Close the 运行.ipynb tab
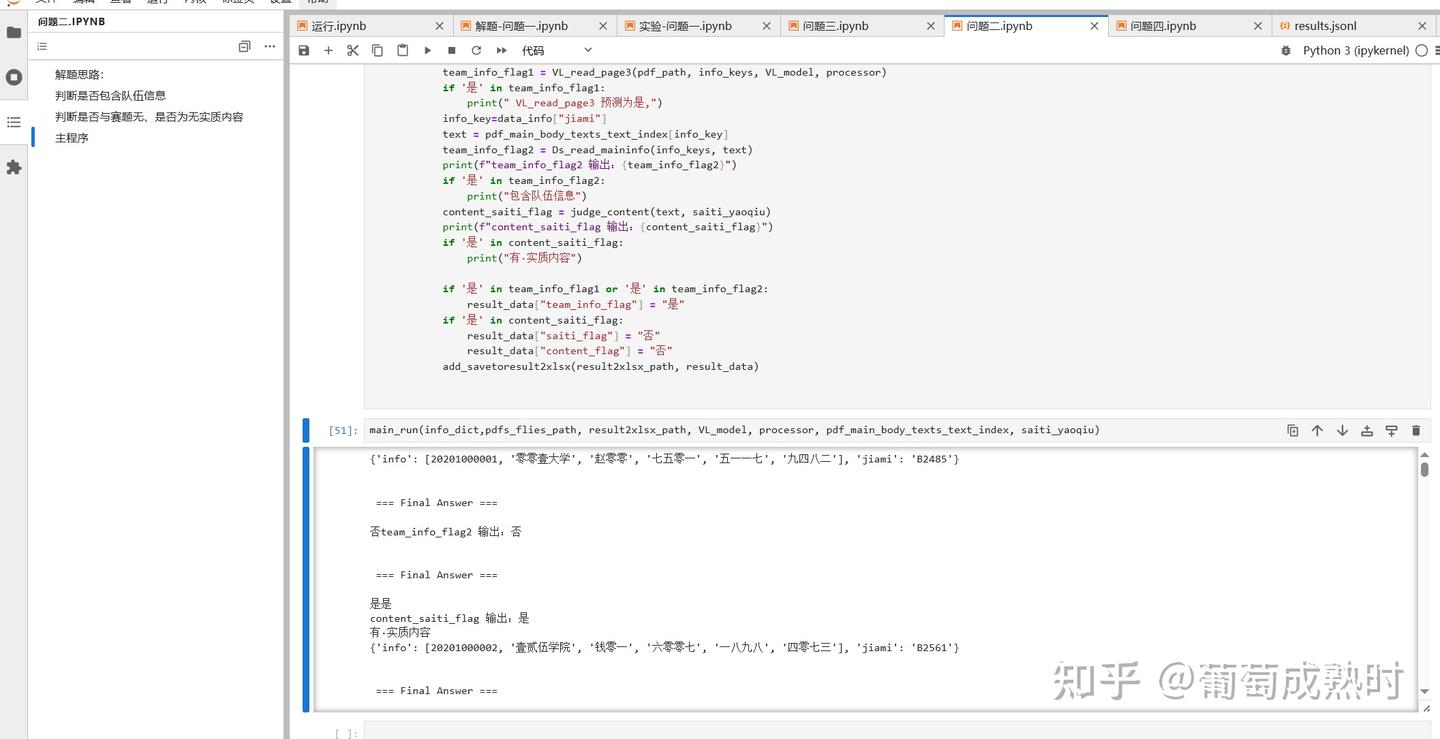The width and height of the screenshot is (1440, 739). click(439, 26)
